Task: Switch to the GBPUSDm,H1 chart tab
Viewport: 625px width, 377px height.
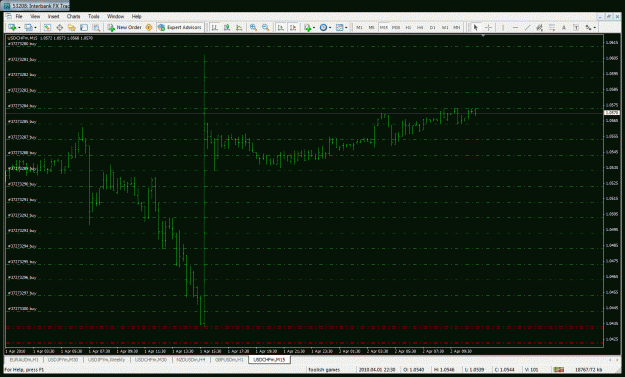Action: point(229,359)
